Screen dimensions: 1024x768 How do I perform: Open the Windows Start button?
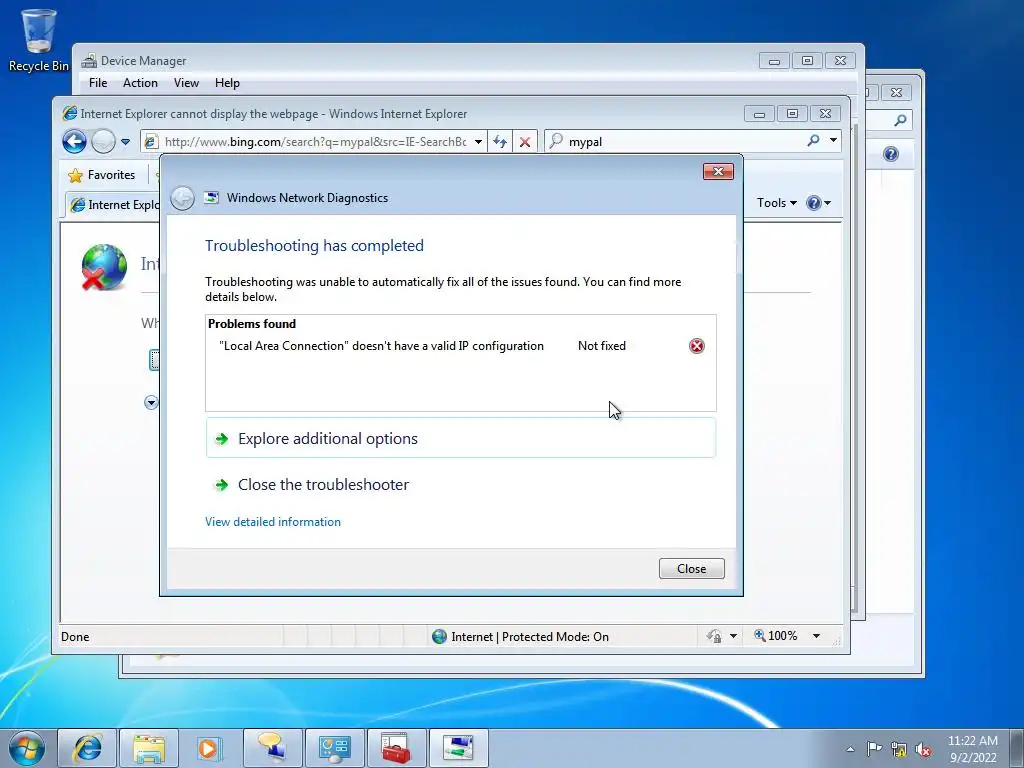(27, 748)
